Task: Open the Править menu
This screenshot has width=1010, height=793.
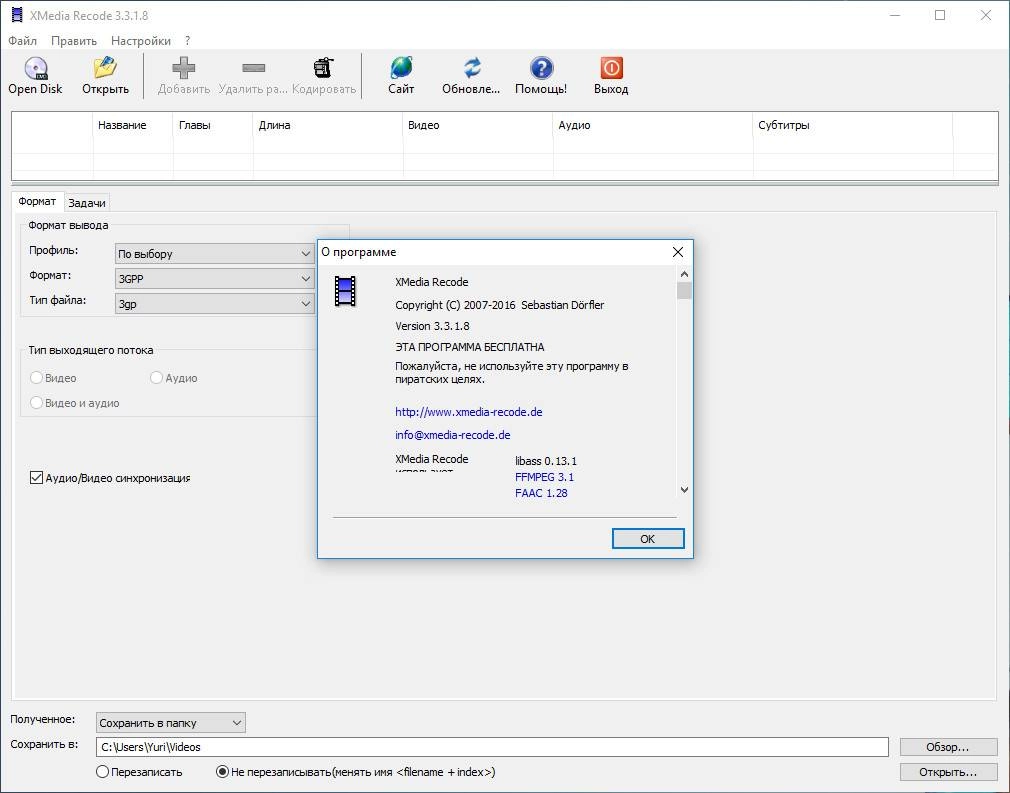Action: pos(74,41)
